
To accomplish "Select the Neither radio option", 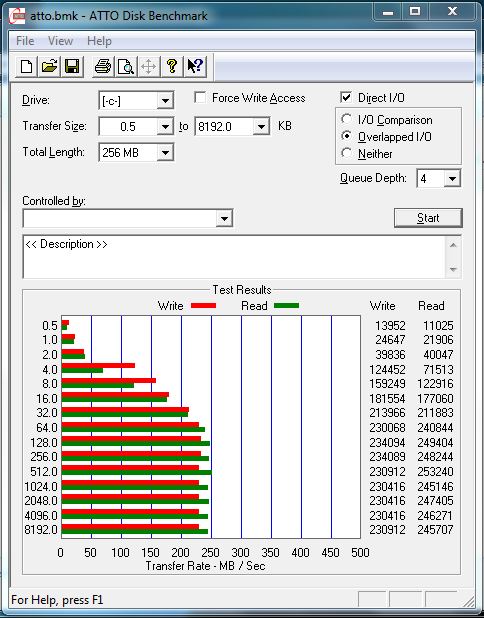I will click(346, 153).
